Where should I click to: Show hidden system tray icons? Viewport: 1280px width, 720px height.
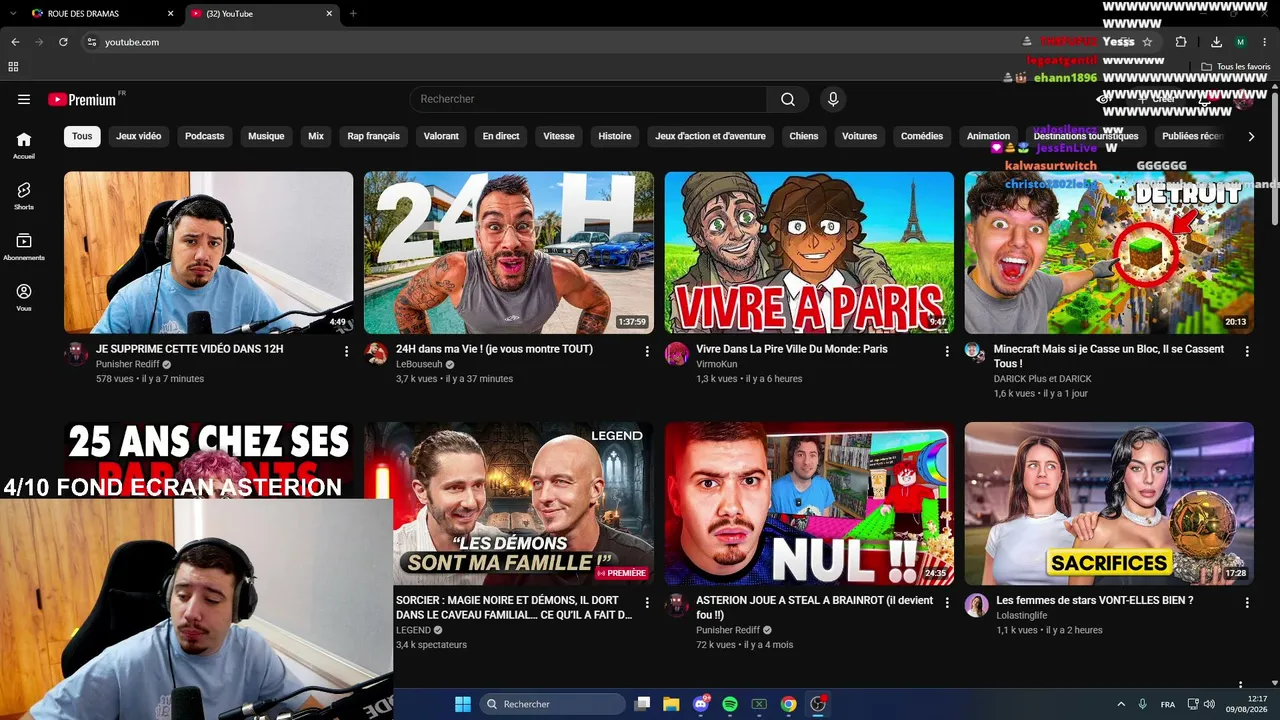click(1121, 704)
